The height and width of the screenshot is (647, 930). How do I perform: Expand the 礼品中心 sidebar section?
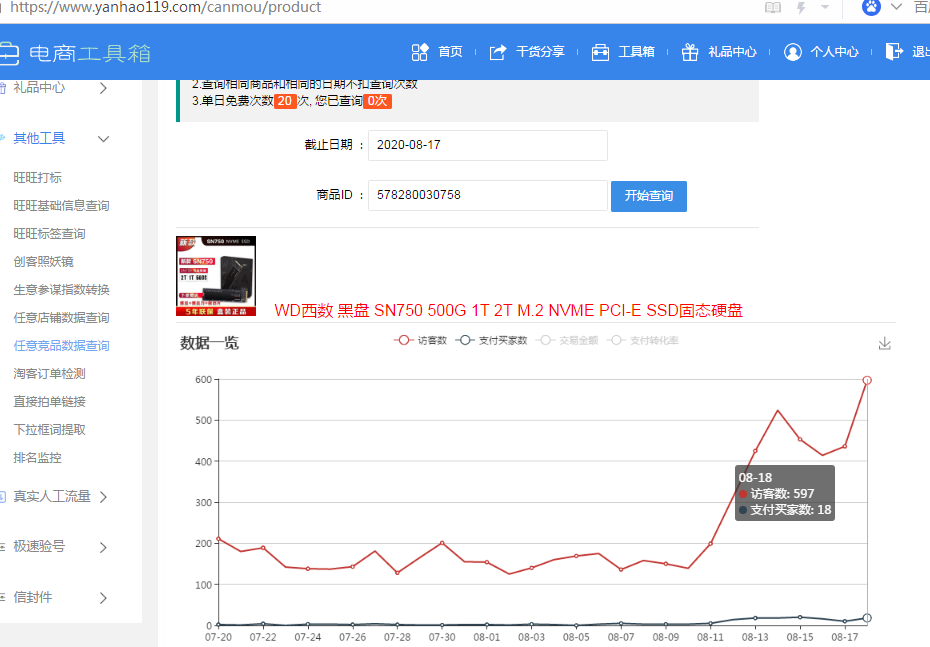[x=103, y=88]
